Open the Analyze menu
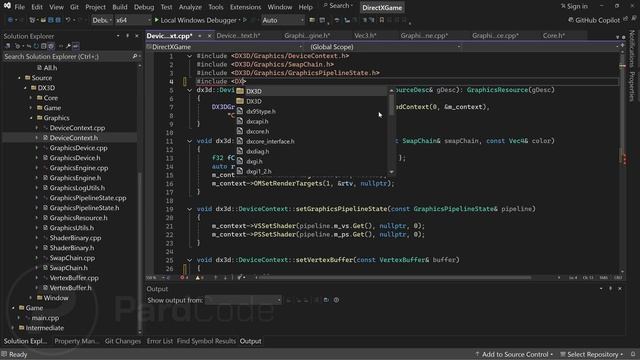 pos(190,7)
